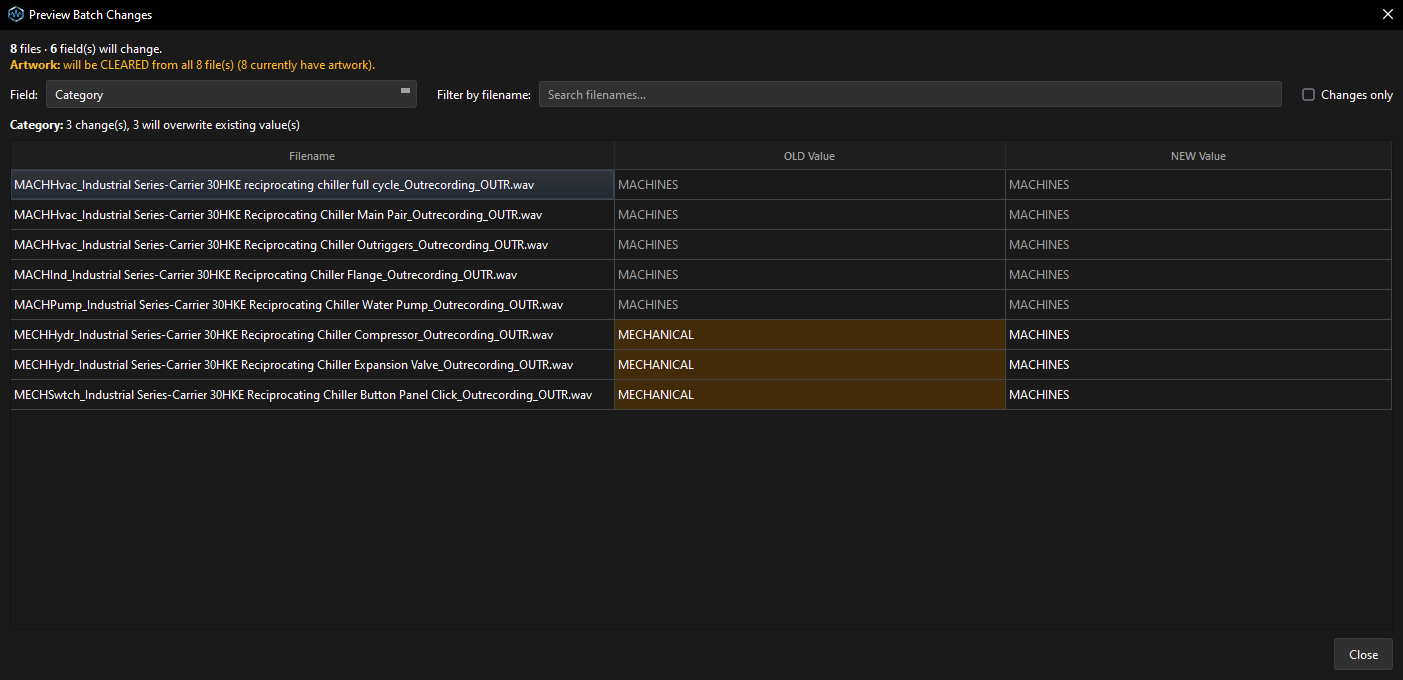Click MACHINES old value for Main Pair row
Screen dimensions: 1403x680
(809, 215)
